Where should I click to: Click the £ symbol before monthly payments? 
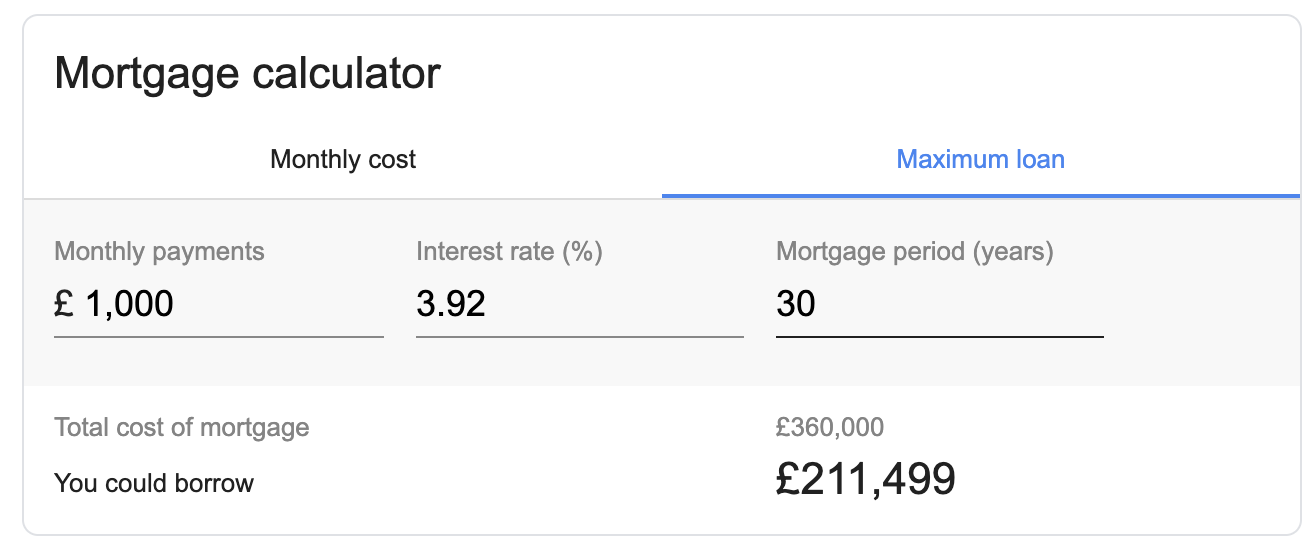[x=64, y=303]
